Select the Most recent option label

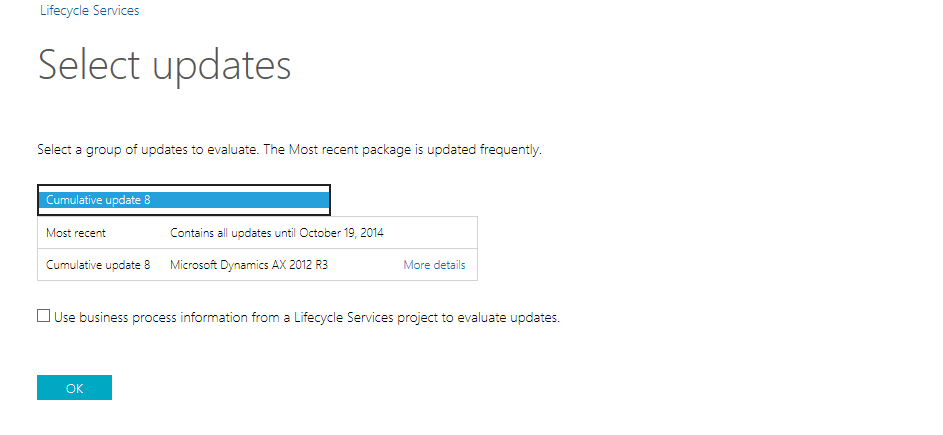point(76,233)
